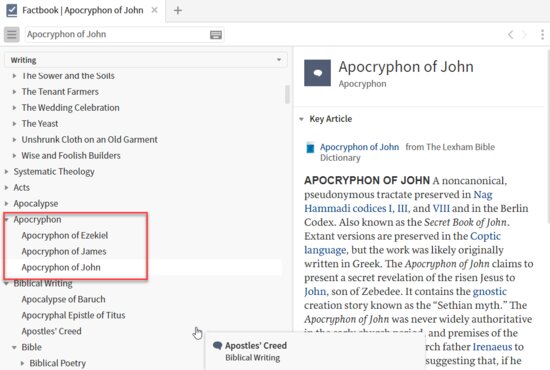Follow the Irenaeus link
Screen dimensions: 550x370
pos(492,347)
